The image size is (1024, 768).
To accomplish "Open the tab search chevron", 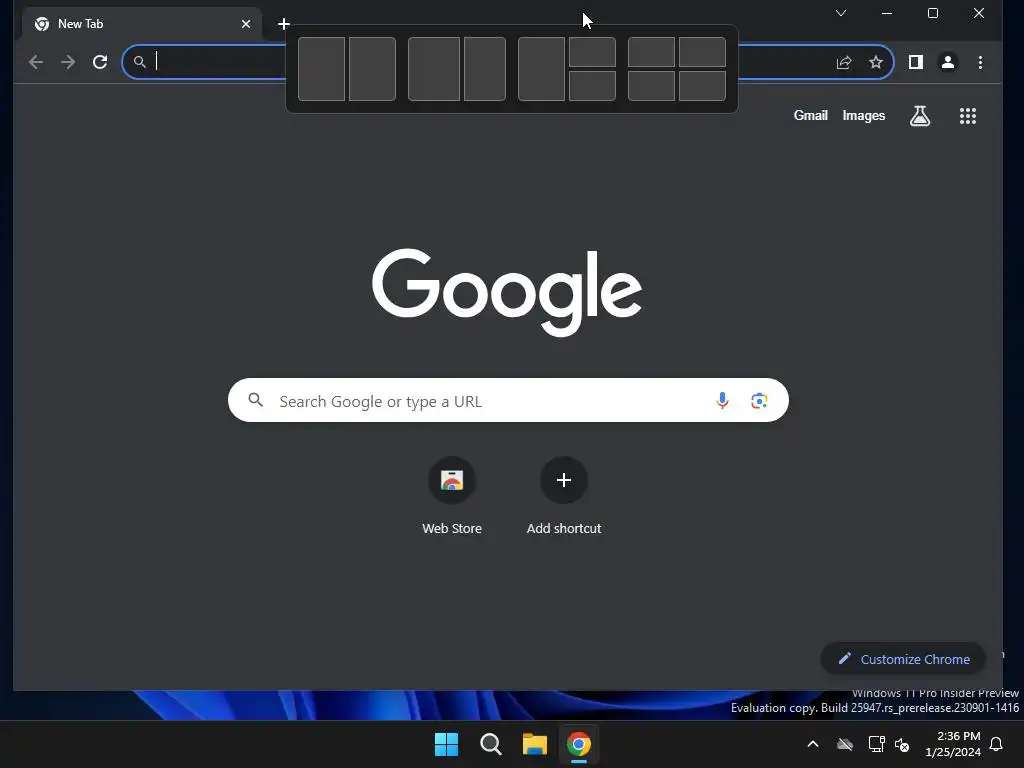I will click(841, 13).
